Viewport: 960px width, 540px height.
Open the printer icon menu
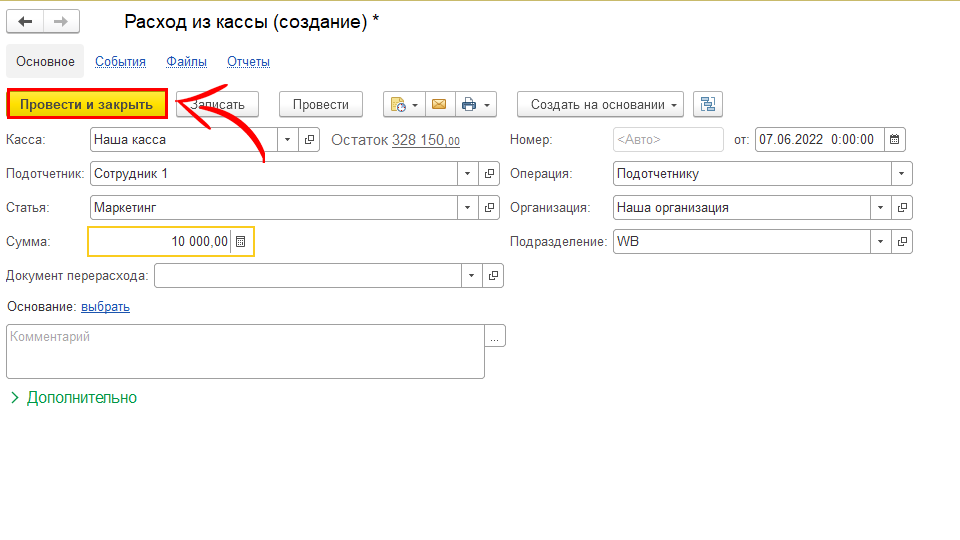pyautogui.click(x=475, y=104)
